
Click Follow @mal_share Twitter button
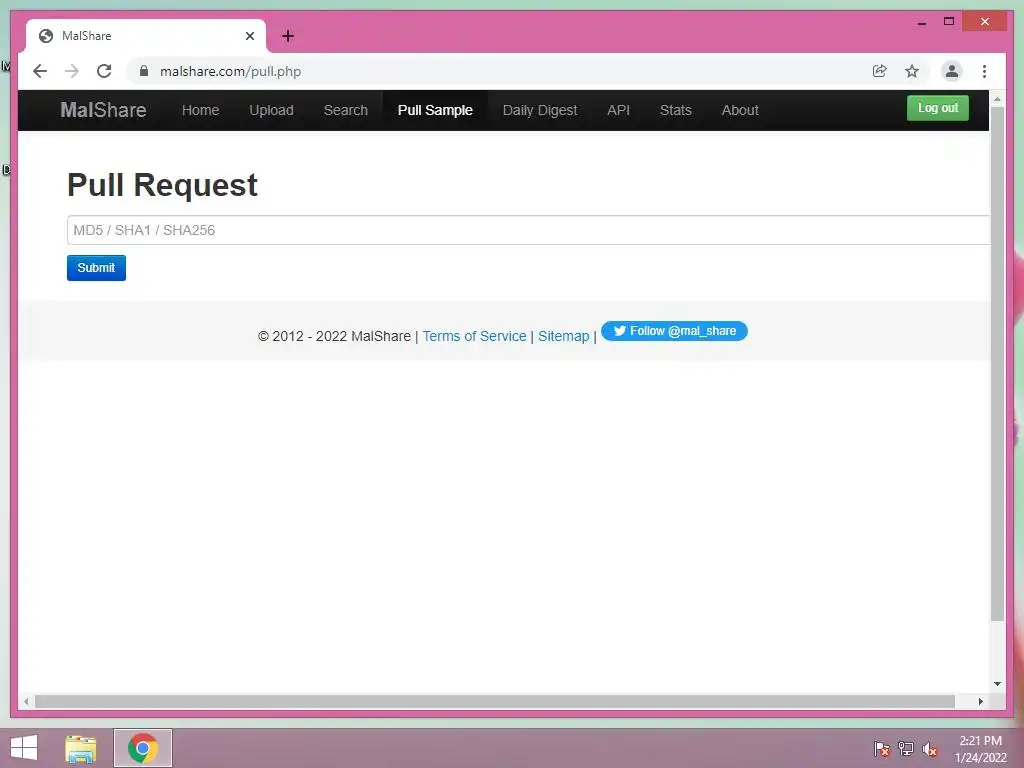click(674, 331)
